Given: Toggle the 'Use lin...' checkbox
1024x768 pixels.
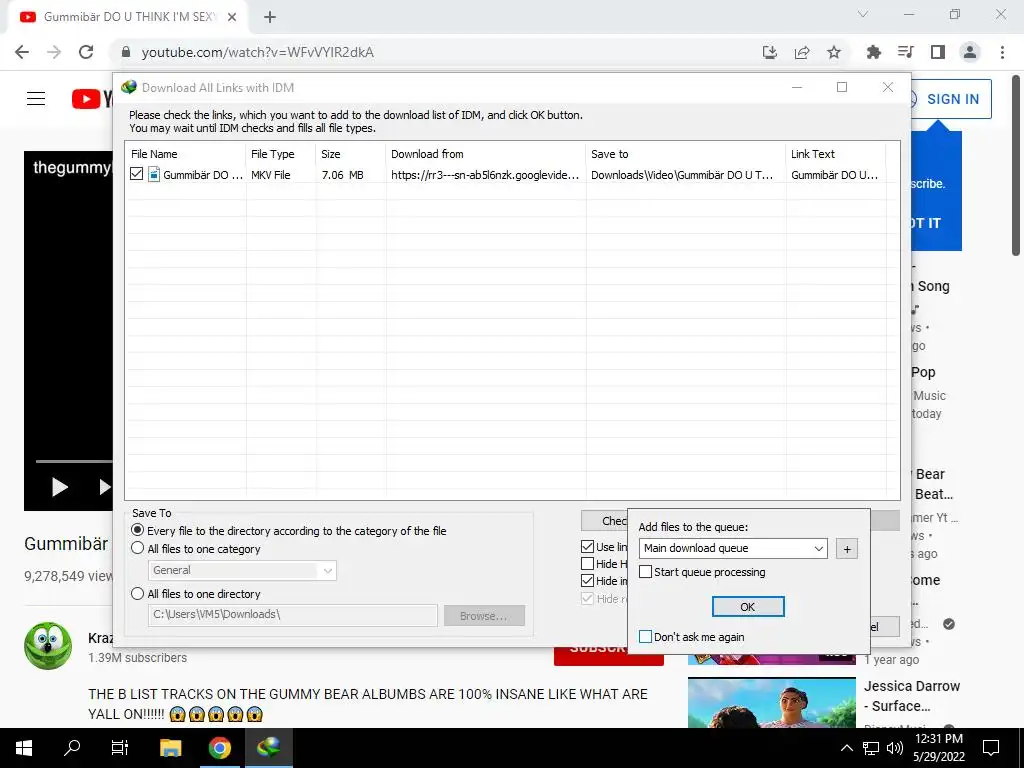Looking at the screenshot, I should (x=588, y=547).
